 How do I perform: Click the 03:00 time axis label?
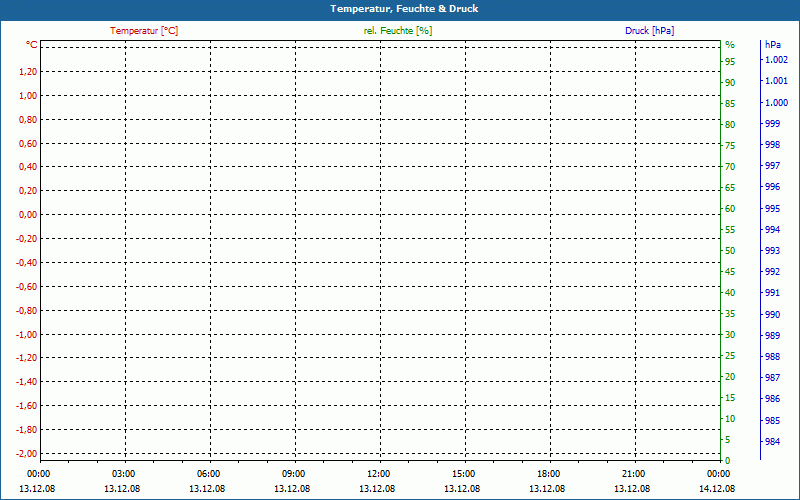pos(123,474)
